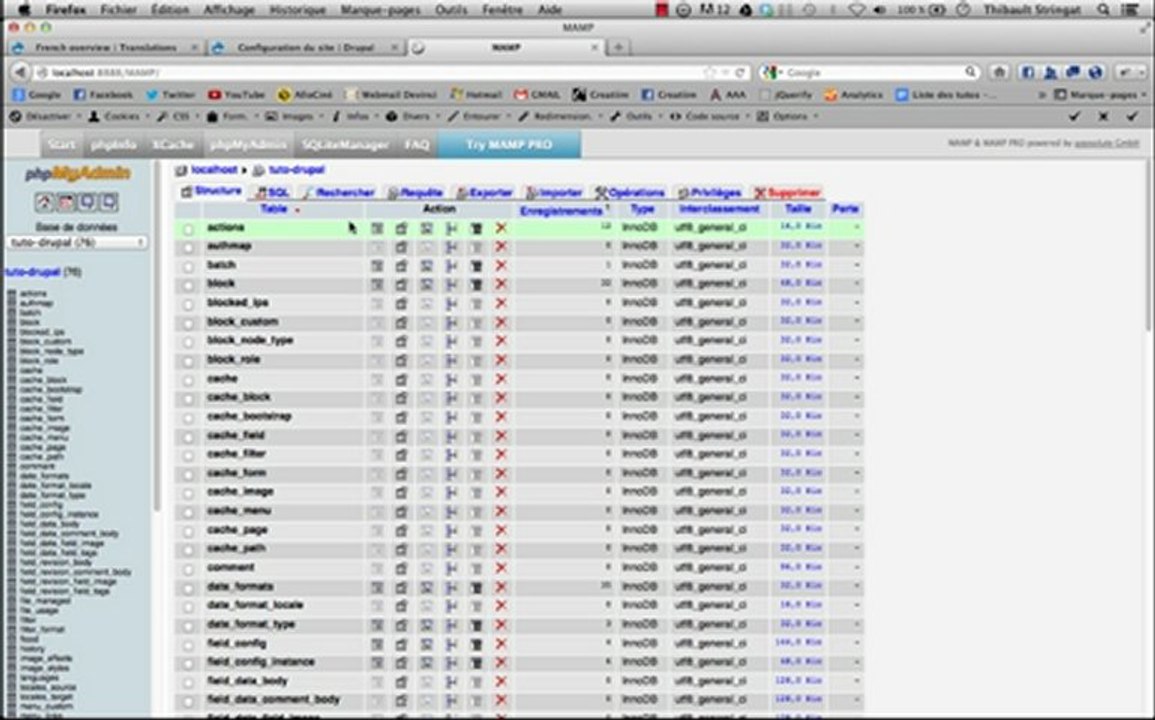Click insert icon in block_custom row
The height and width of the screenshot is (720, 1155).
[452, 323]
